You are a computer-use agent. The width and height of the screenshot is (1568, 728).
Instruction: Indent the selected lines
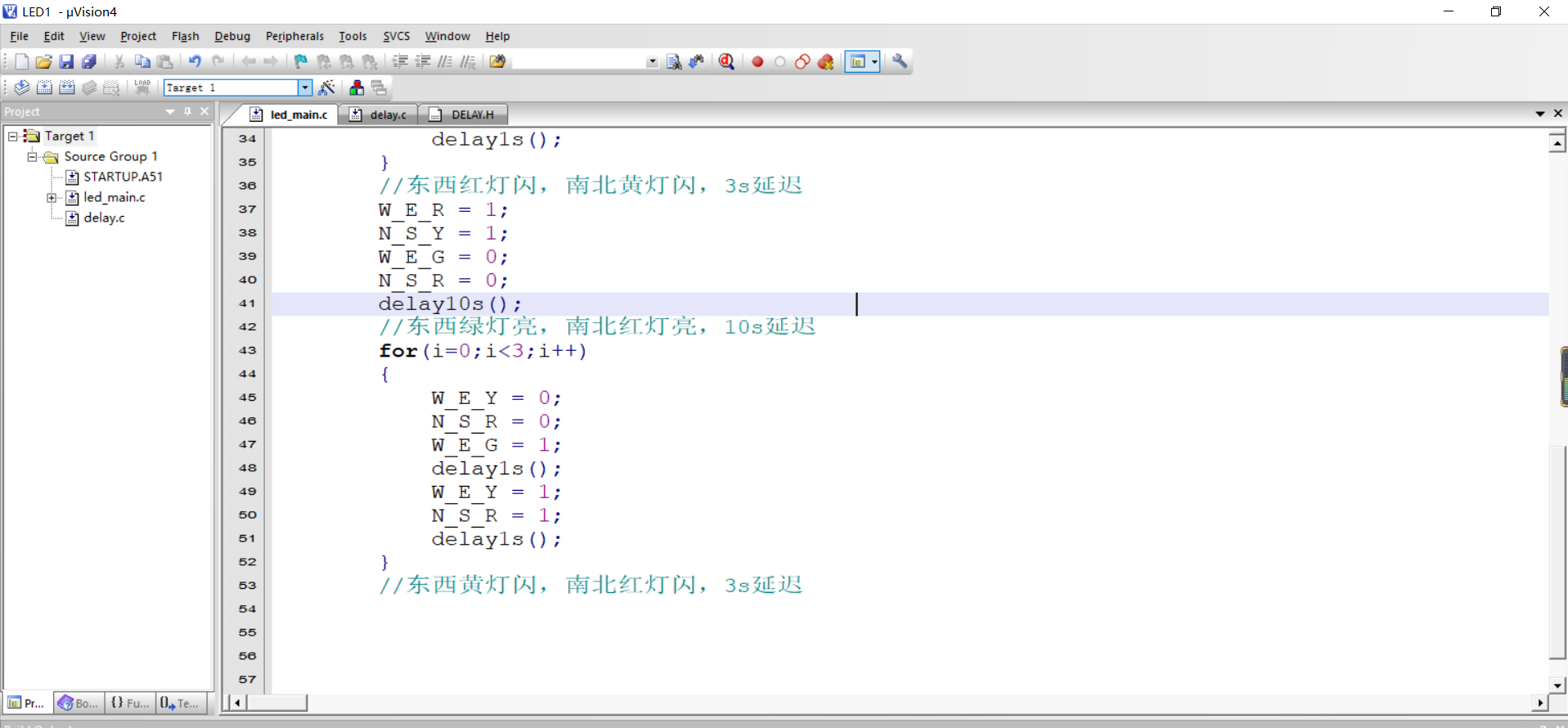pos(400,61)
